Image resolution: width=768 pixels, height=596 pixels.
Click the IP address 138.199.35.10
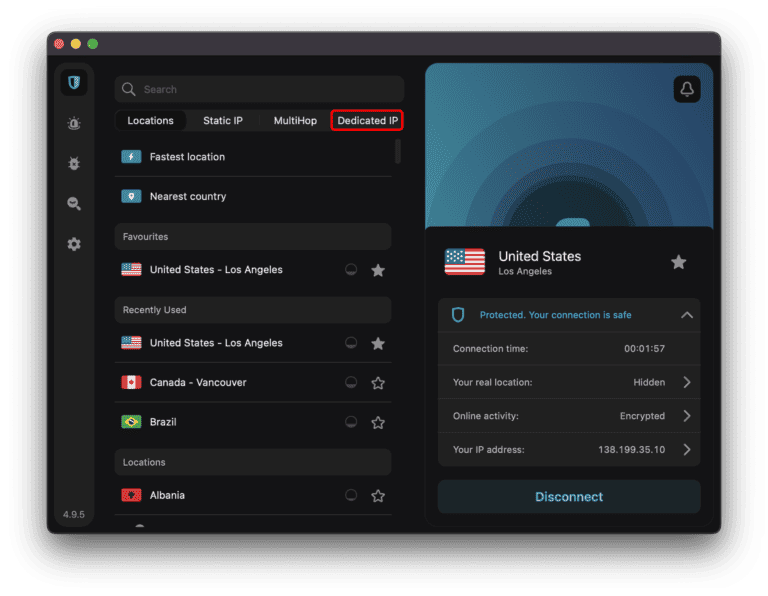tap(631, 450)
